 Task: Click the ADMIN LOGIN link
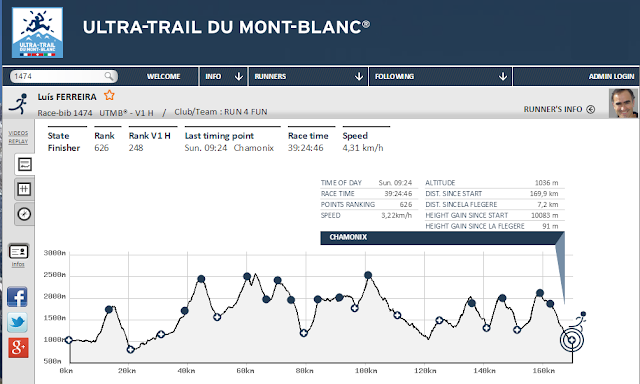pos(611,76)
